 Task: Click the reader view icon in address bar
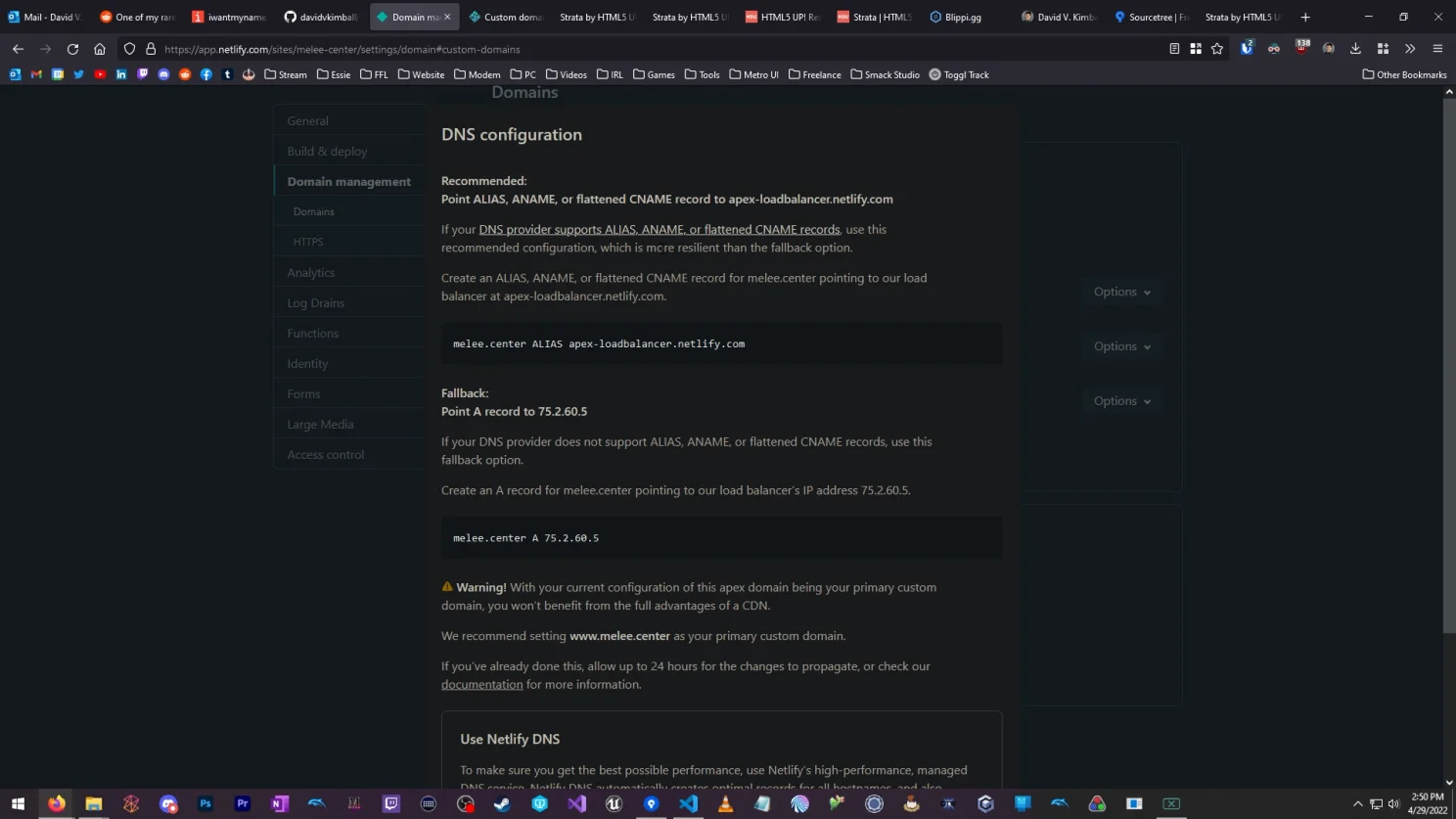tap(1174, 48)
